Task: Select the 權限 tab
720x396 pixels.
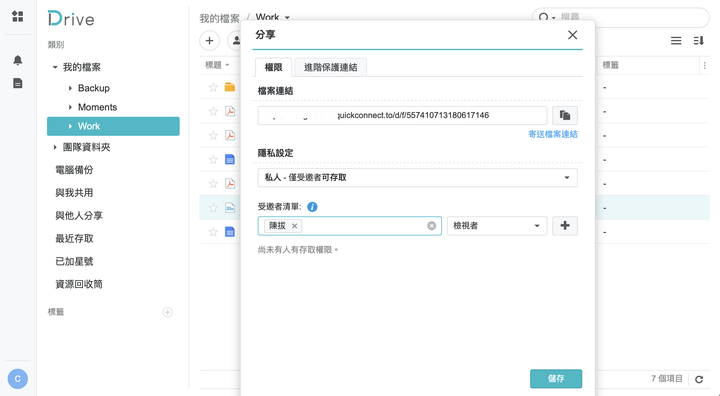Action: (x=274, y=68)
